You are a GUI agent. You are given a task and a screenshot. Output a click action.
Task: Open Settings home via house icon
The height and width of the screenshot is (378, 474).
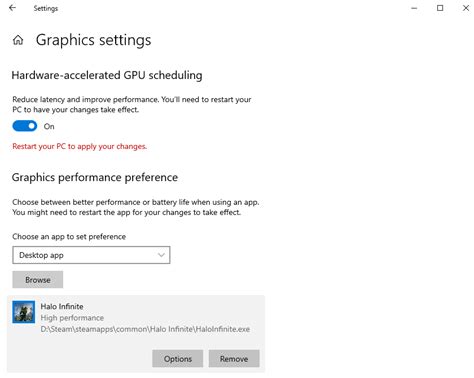click(18, 40)
